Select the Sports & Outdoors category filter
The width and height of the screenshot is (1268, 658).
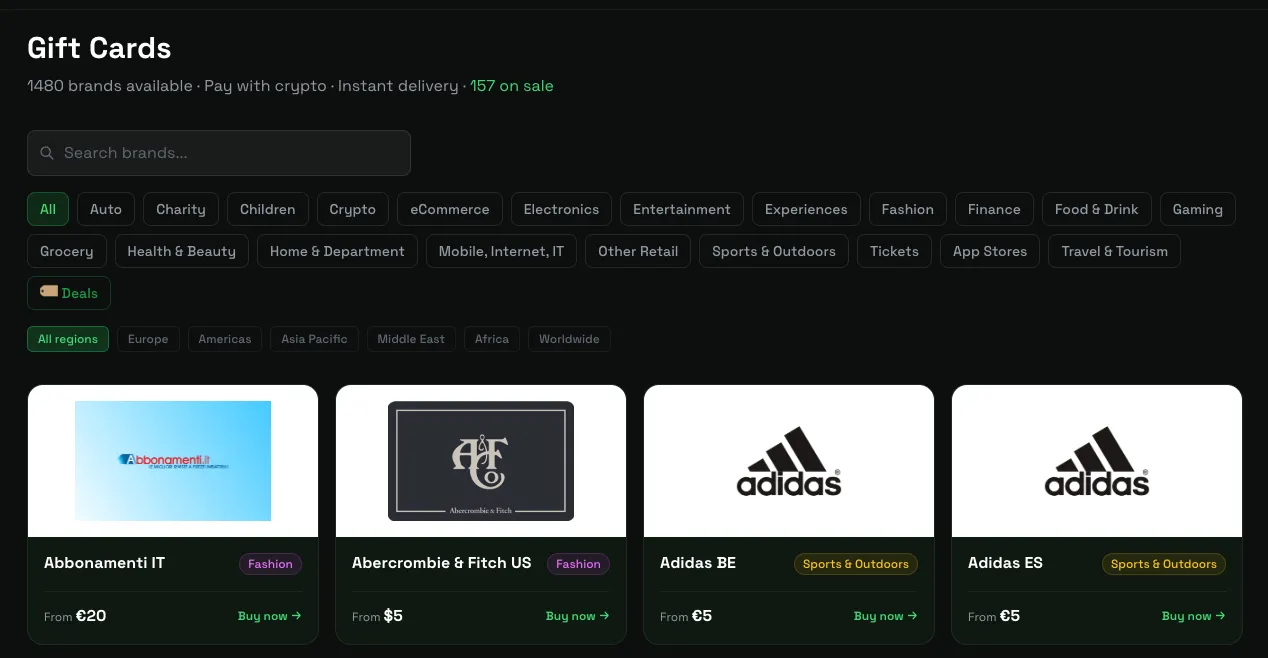(774, 251)
